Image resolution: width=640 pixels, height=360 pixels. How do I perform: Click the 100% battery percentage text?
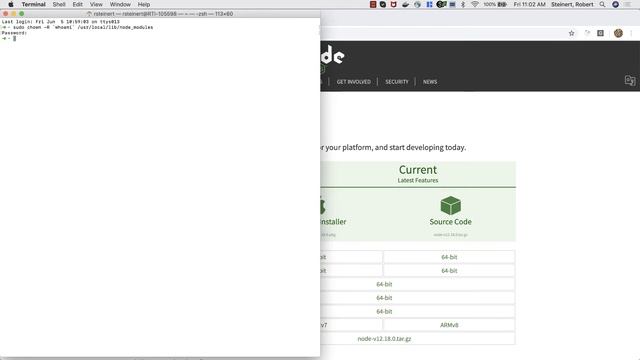489,4
